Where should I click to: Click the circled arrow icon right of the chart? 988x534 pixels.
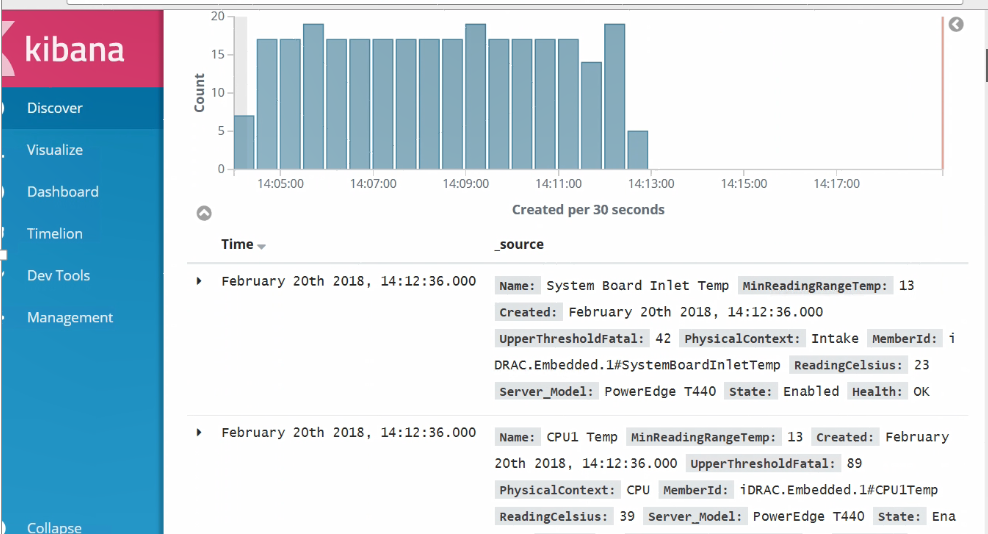(x=956, y=24)
